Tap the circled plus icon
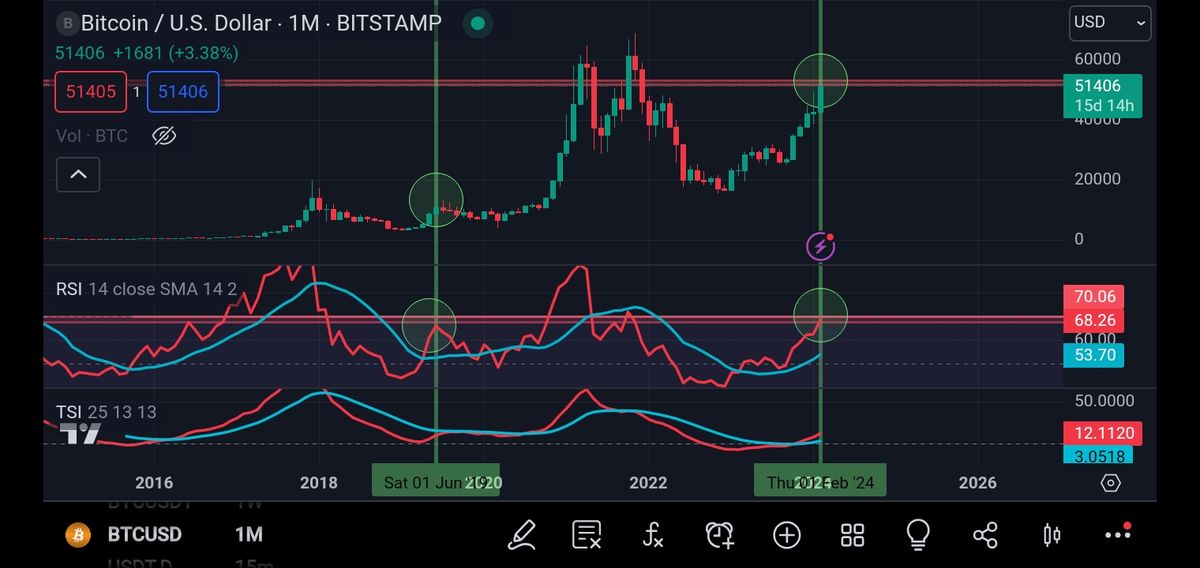 click(x=787, y=535)
